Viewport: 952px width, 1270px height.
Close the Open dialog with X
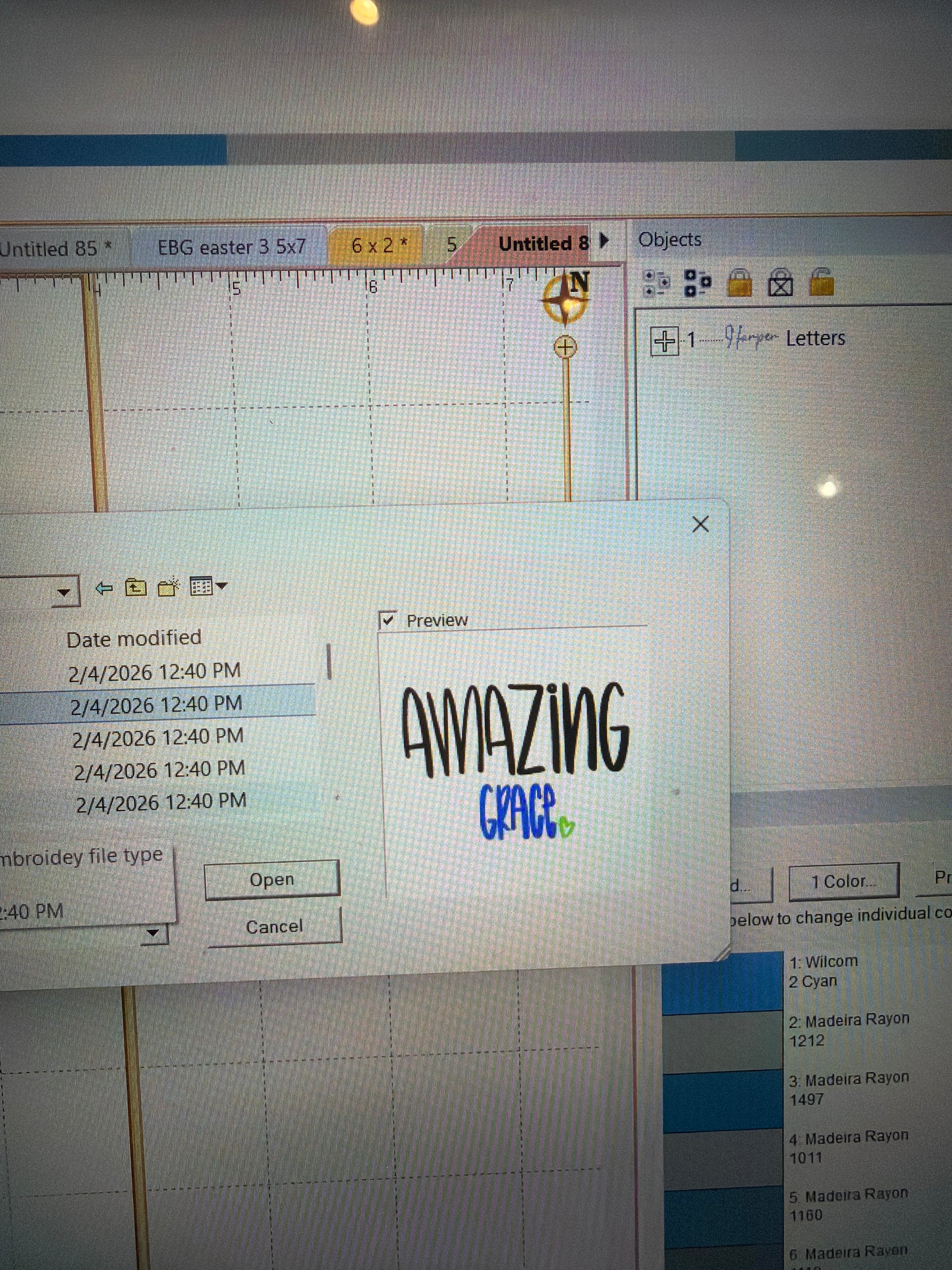click(x=701, y=525)
